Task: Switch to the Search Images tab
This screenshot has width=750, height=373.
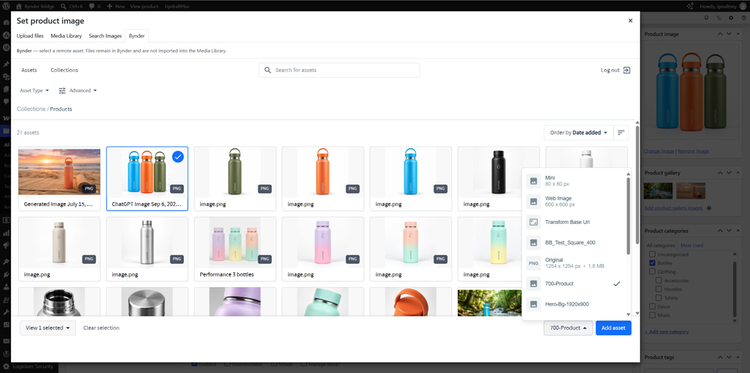Action: [x=105, y=36]
